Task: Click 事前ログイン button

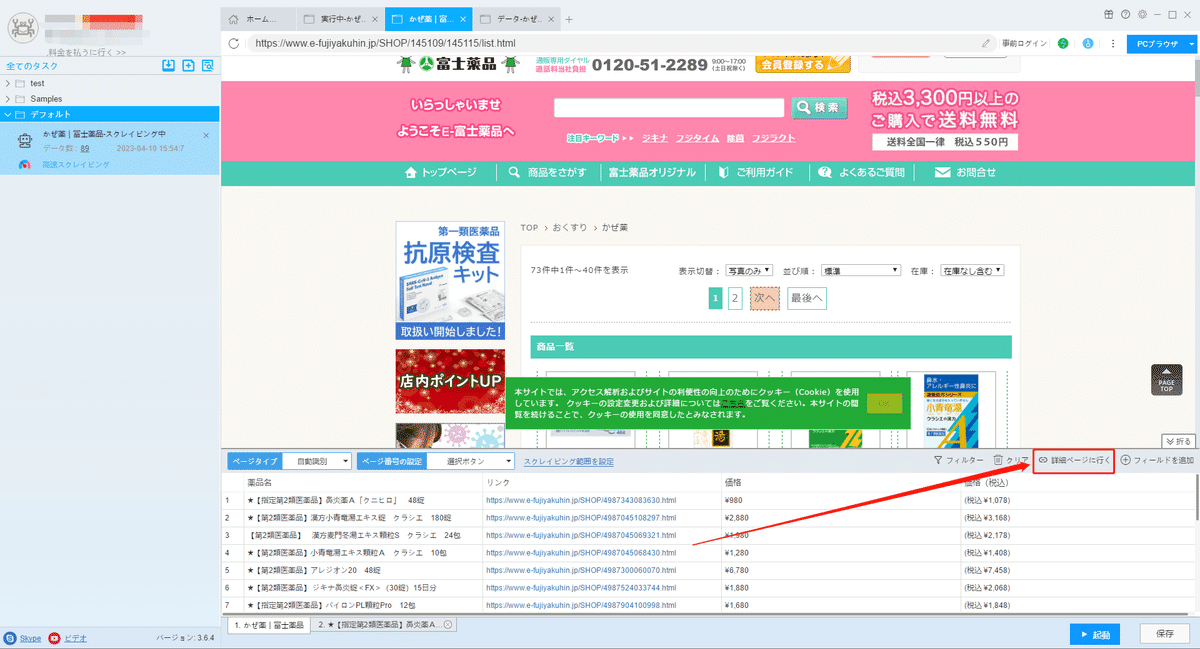Action: [x=1023, y=44]
